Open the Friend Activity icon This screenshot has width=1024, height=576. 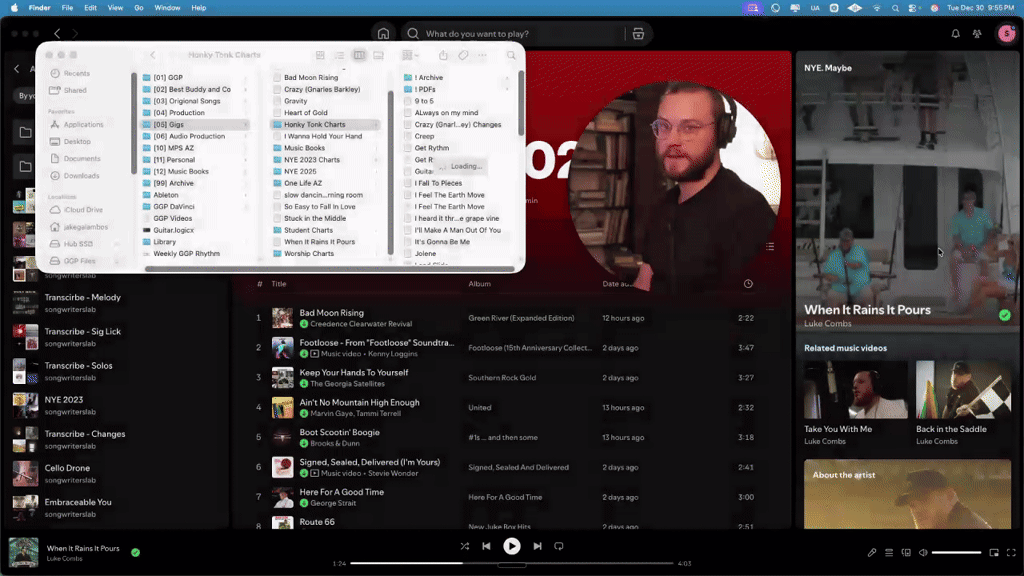977,34
